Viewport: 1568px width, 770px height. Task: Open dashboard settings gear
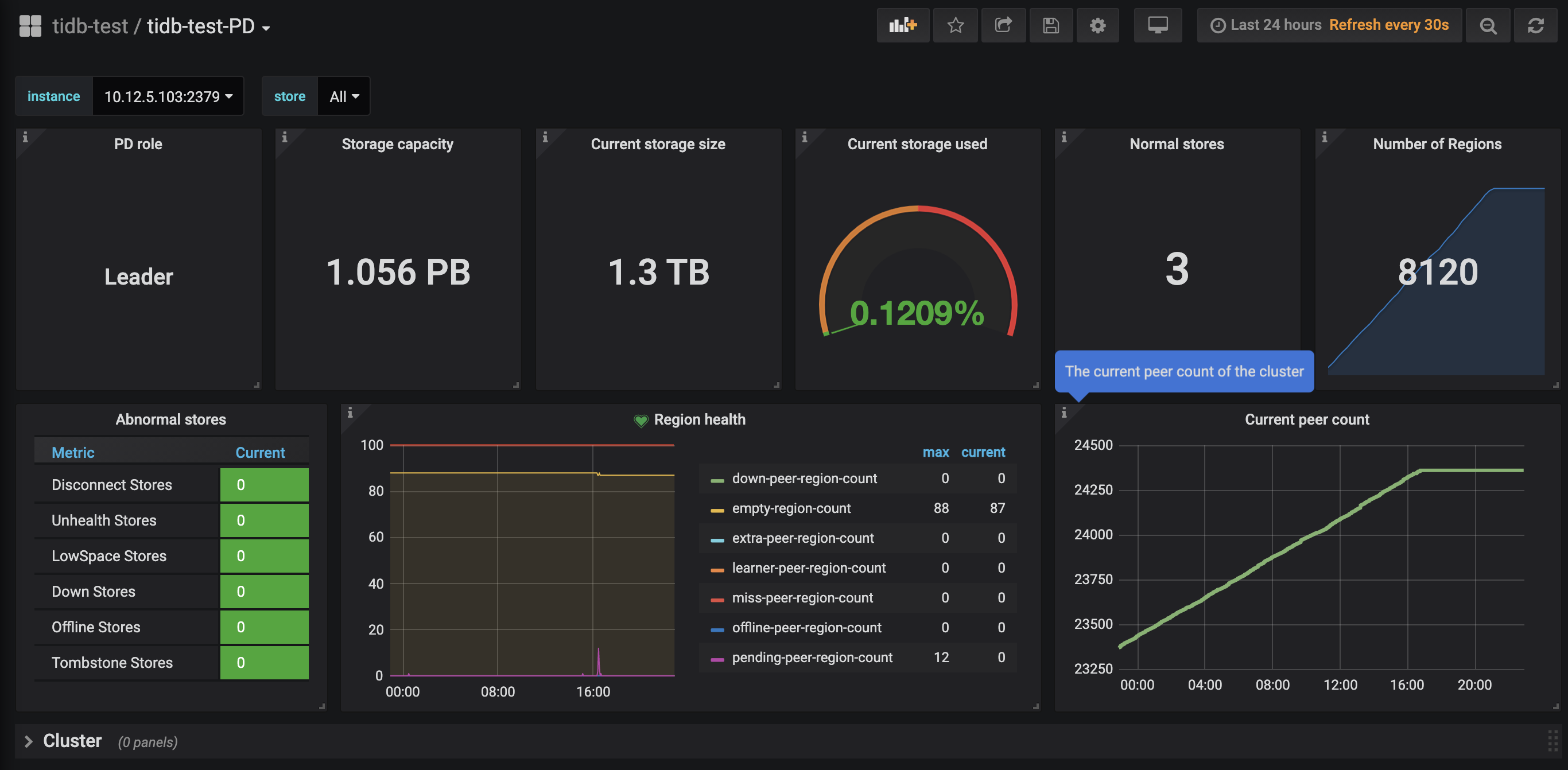pyautogui.click(x=1097, y=26)
